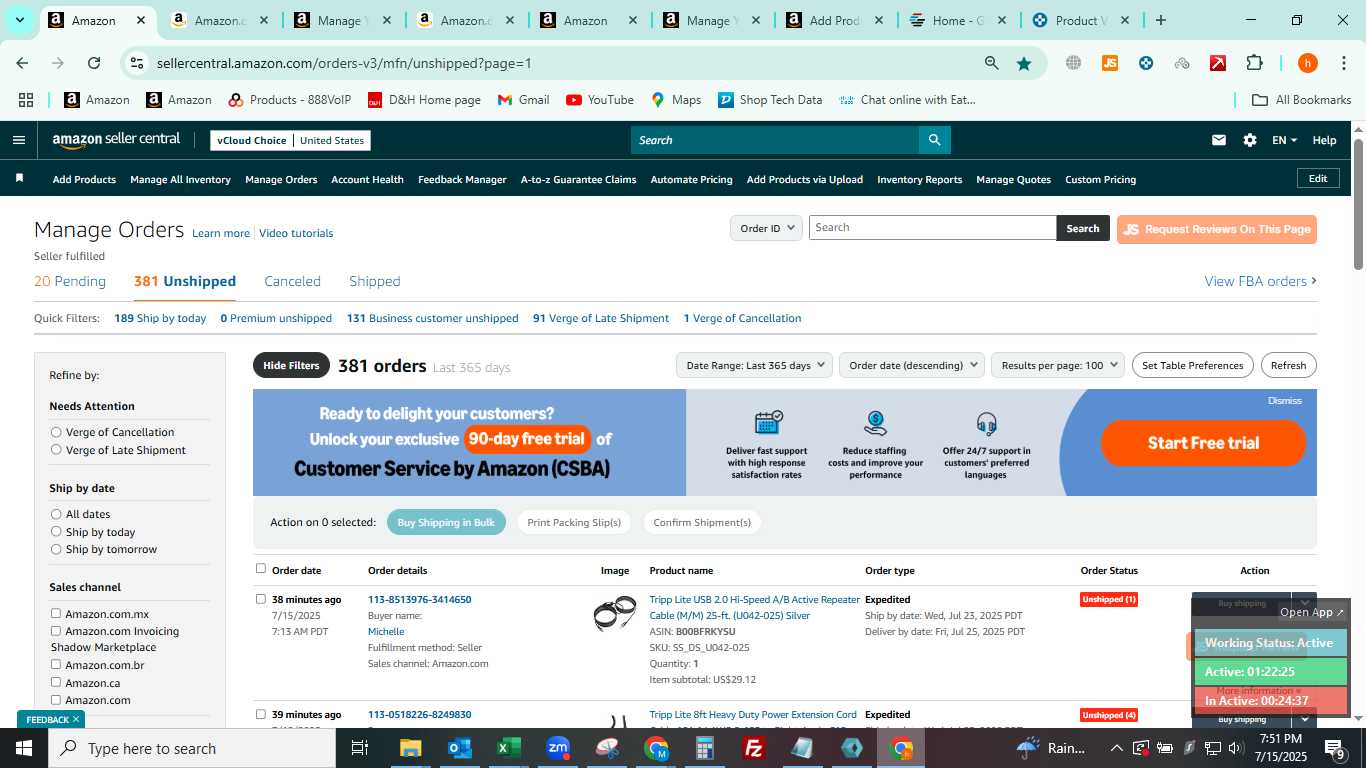Click the Amazon Seller Central logo

click(116, 141)
